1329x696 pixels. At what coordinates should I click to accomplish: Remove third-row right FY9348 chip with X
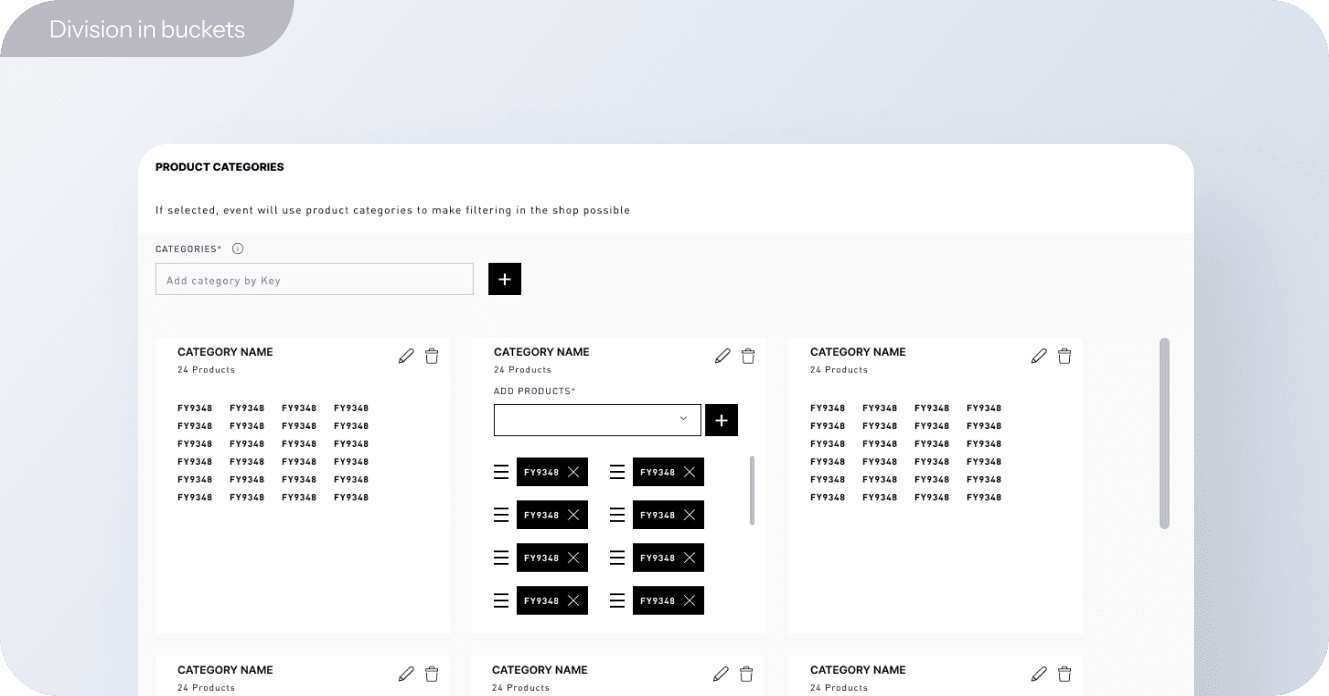(x=689, y=558)
